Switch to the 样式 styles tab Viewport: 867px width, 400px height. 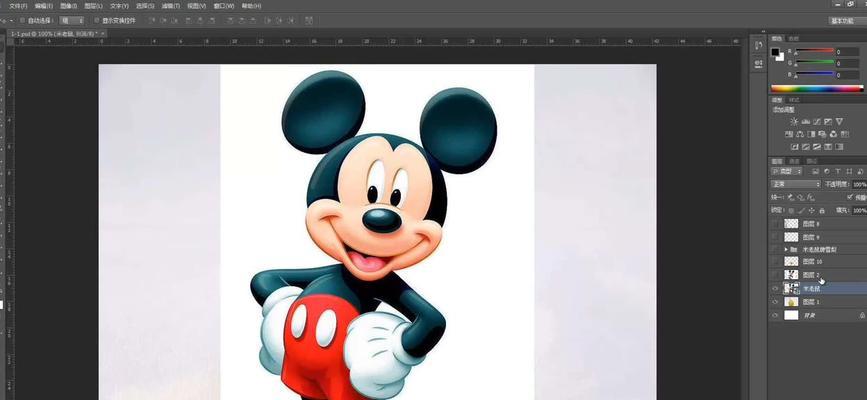click(794, 100)
